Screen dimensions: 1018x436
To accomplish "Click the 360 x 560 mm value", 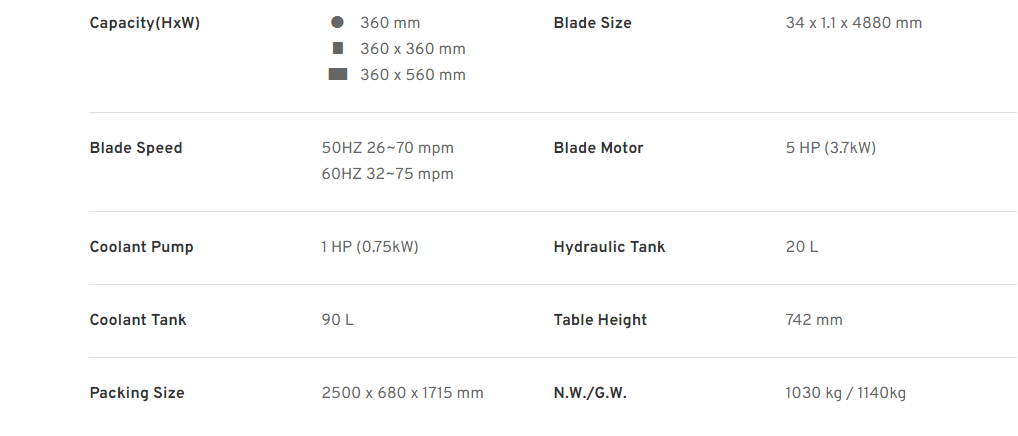I will (x=413, y=75).
